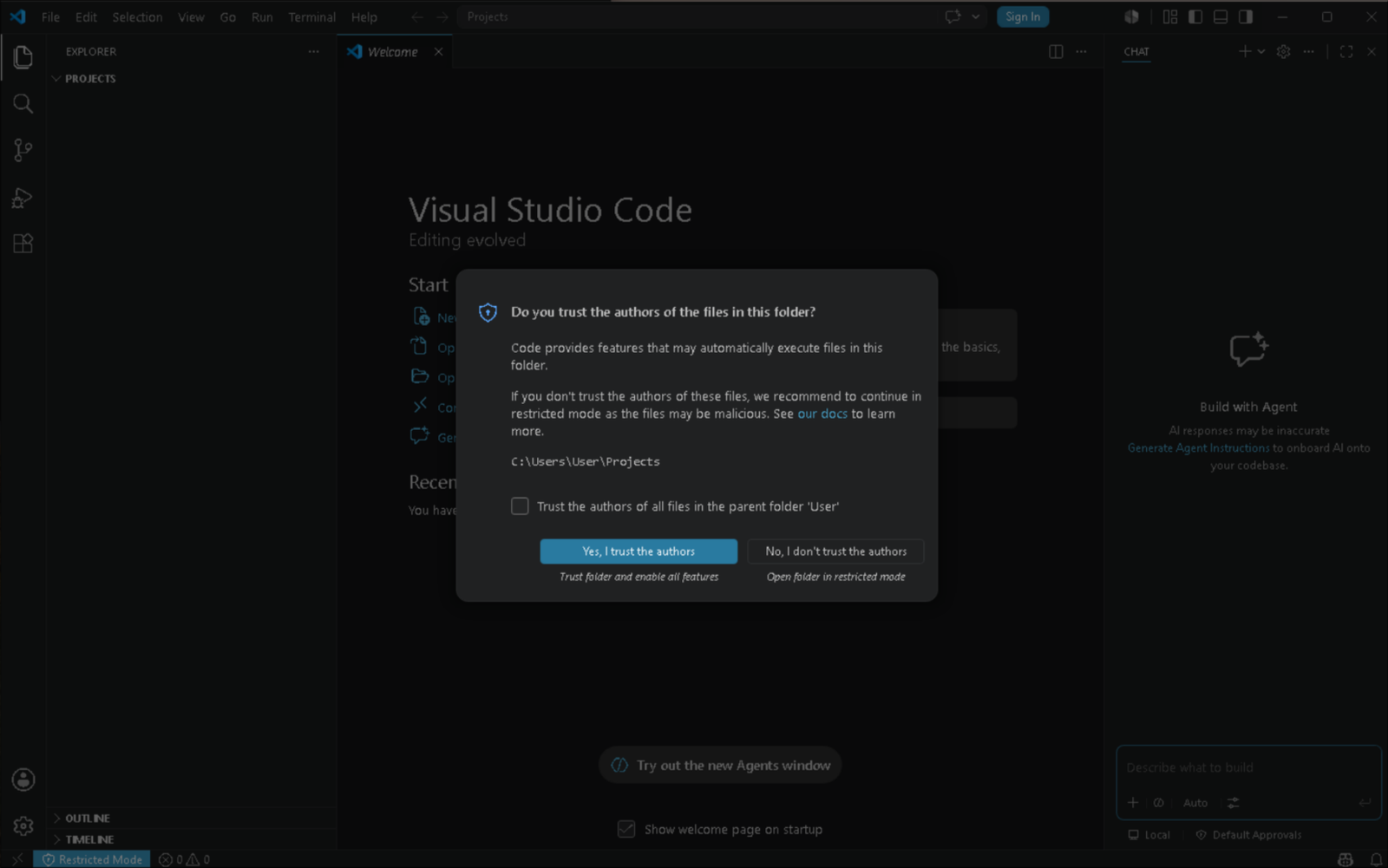Open the Terminal menu
This screenshot has width=1388, height=868.
(311, 17)
